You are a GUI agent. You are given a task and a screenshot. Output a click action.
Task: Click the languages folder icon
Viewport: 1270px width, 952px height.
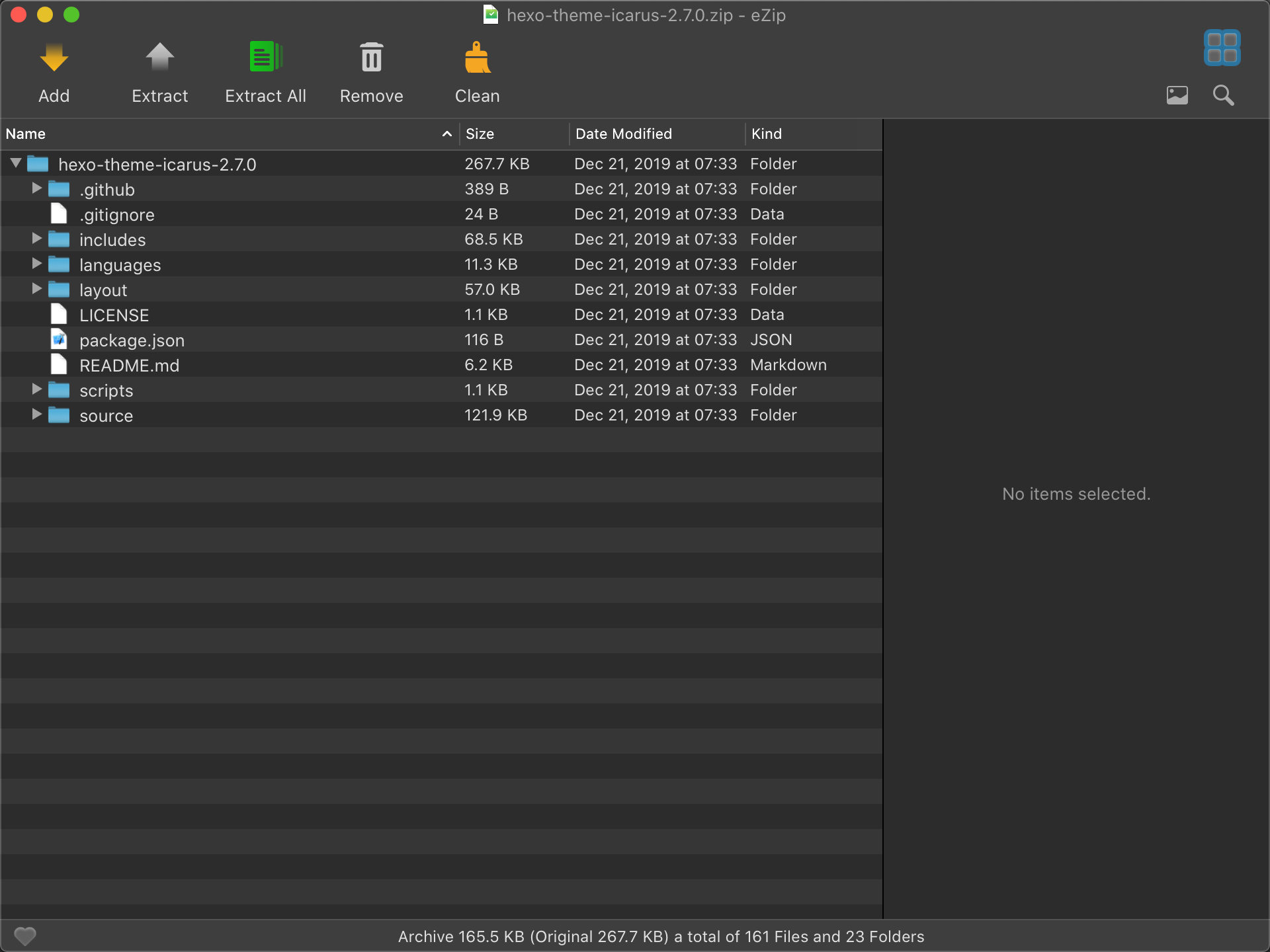[x=59, y=264]
